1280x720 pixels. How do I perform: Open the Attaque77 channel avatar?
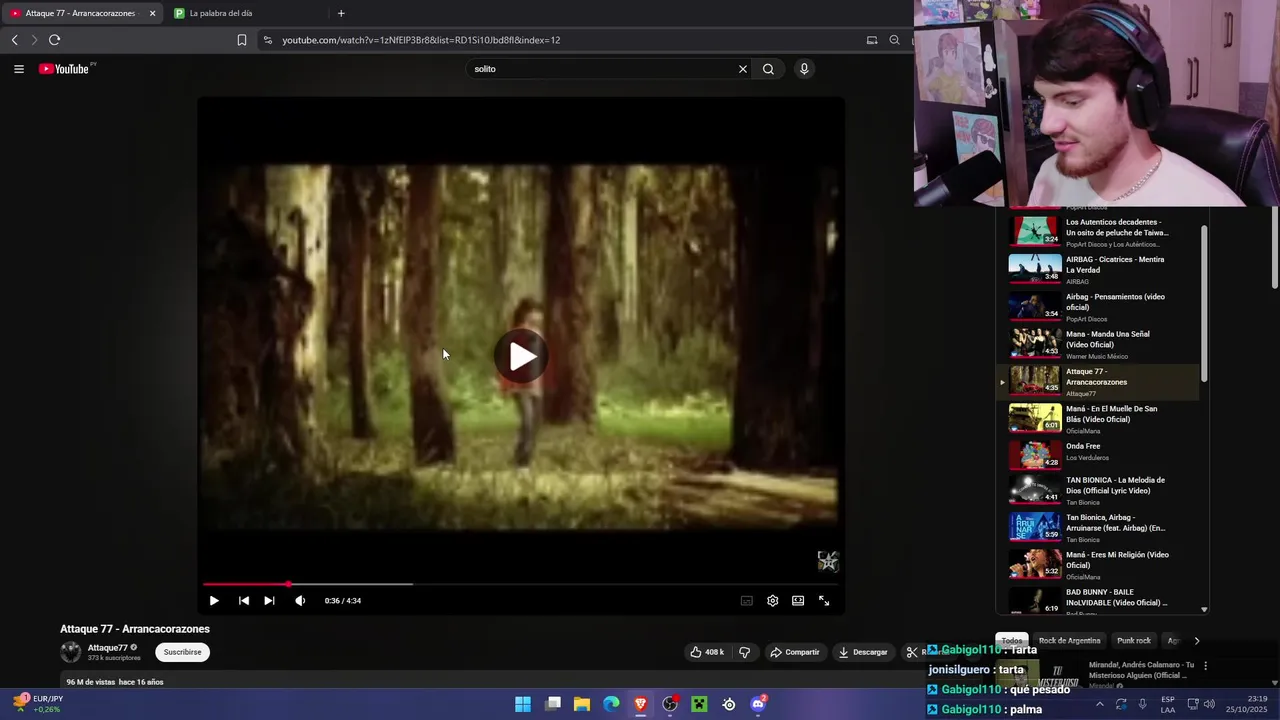[x=71, y=652]
